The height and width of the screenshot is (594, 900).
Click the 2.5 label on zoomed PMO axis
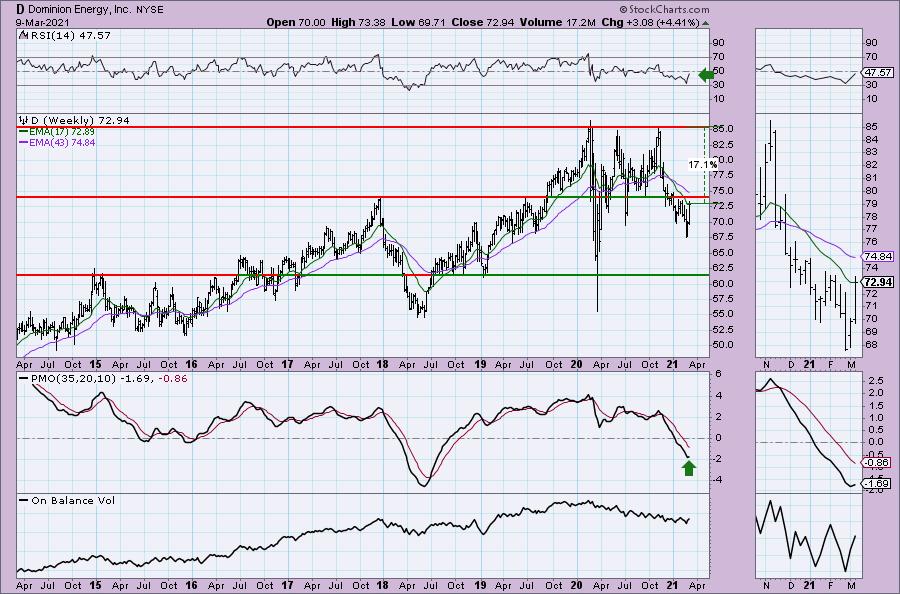click(876, 381)
